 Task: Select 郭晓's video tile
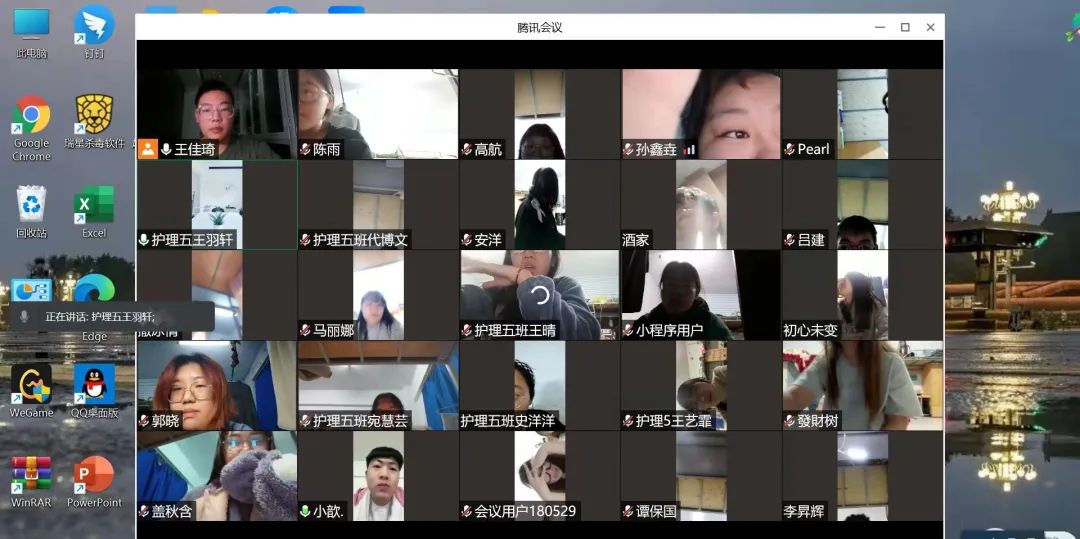pyautogui.click(x=217, y=385)
